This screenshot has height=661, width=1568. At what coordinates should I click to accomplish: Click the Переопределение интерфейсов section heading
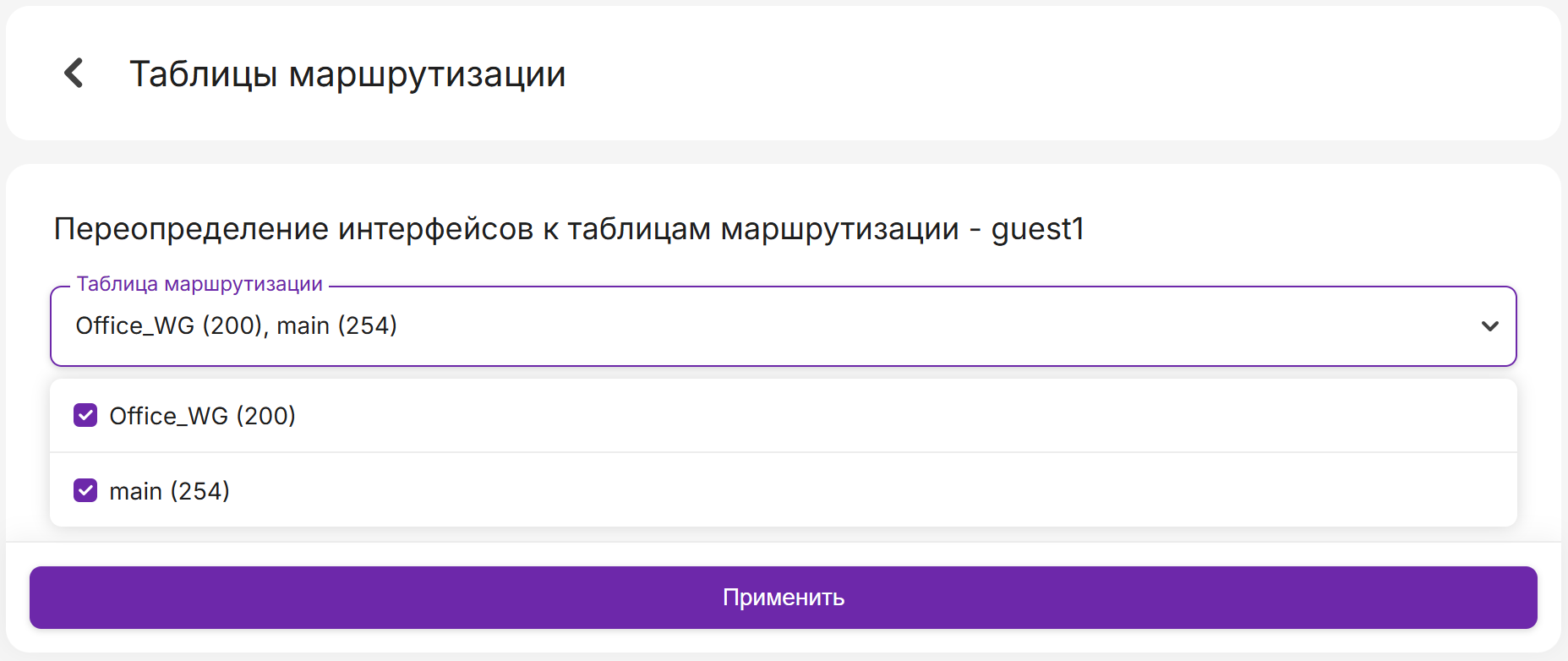tap(505, 229)
